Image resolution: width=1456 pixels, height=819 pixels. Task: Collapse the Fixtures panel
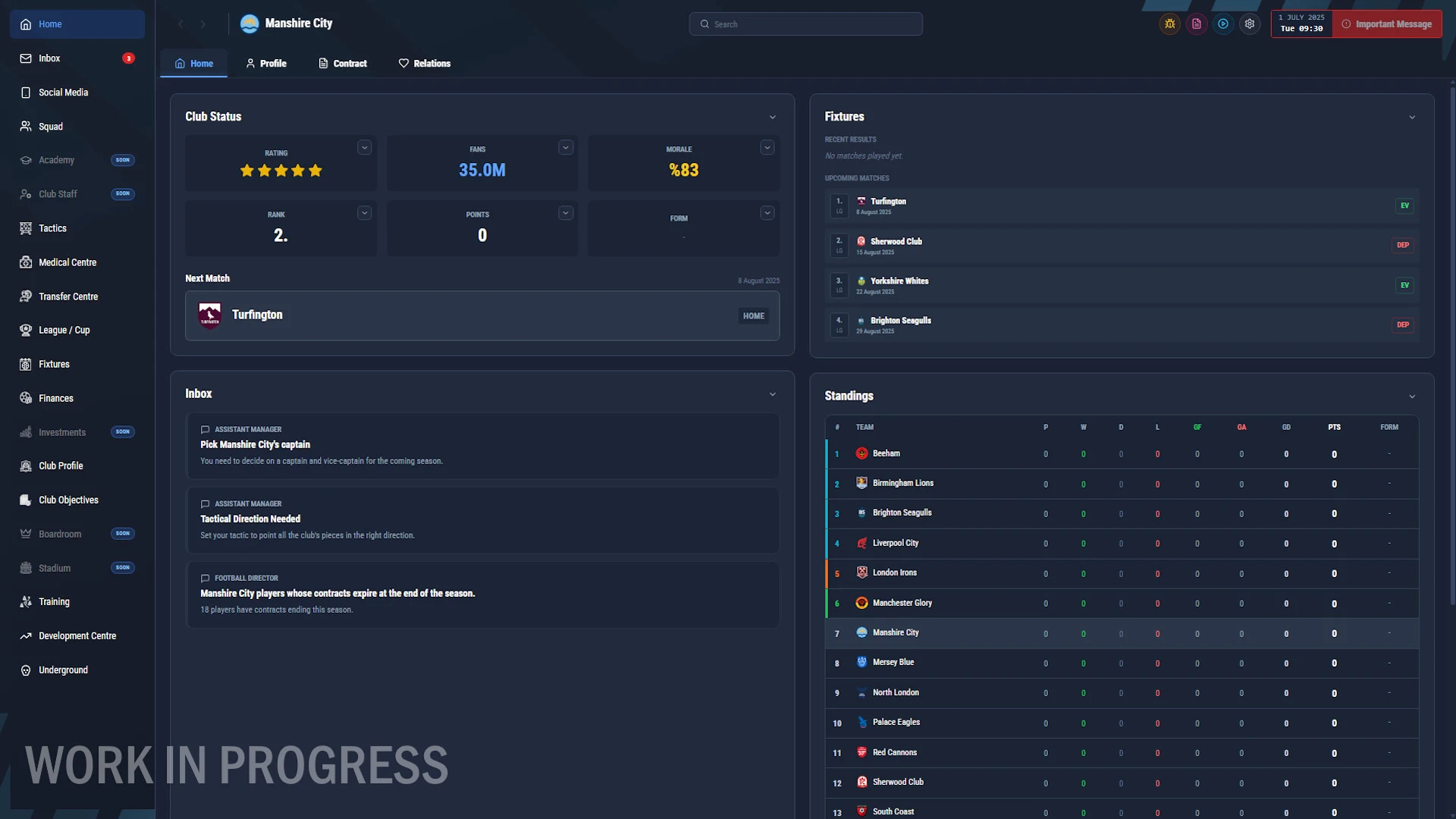tap(1412, 118)
